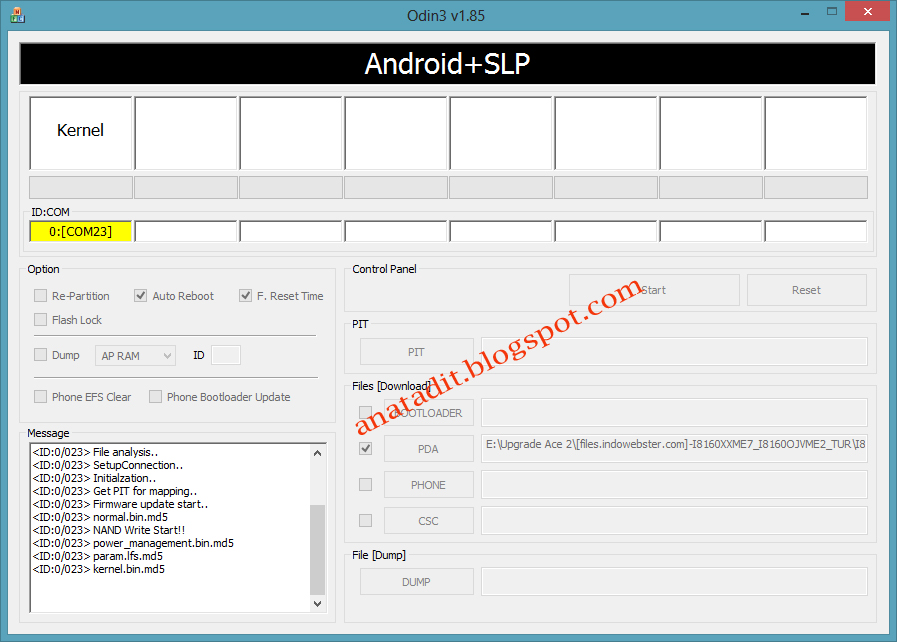The width and height of the screenshot is (897, 642).
Task: Click the 'SetupConnection..' log line
Action: click(108, 465)
